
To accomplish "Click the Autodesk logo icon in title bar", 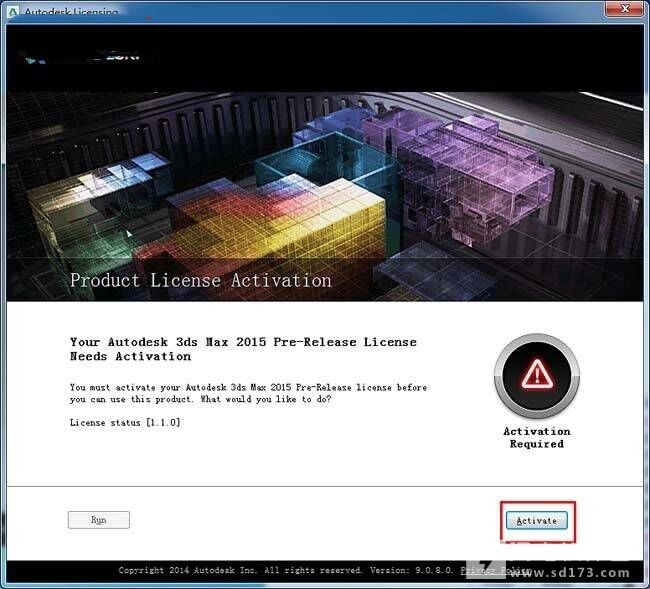I will coord(13,12).
